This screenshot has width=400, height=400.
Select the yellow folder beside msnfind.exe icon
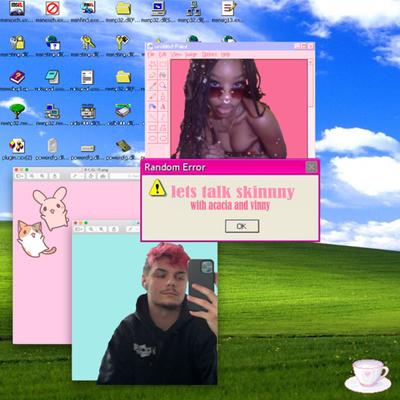(x=123, y=8)
